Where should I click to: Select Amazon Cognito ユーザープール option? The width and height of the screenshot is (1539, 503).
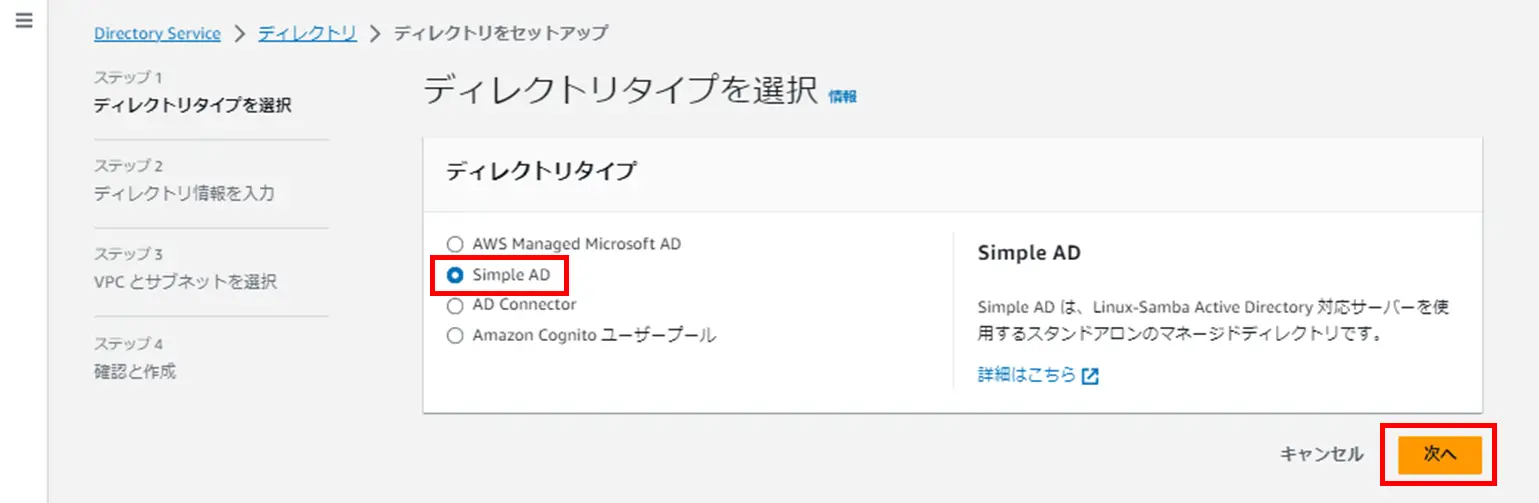pyautogui.click(x=455, y=336)
